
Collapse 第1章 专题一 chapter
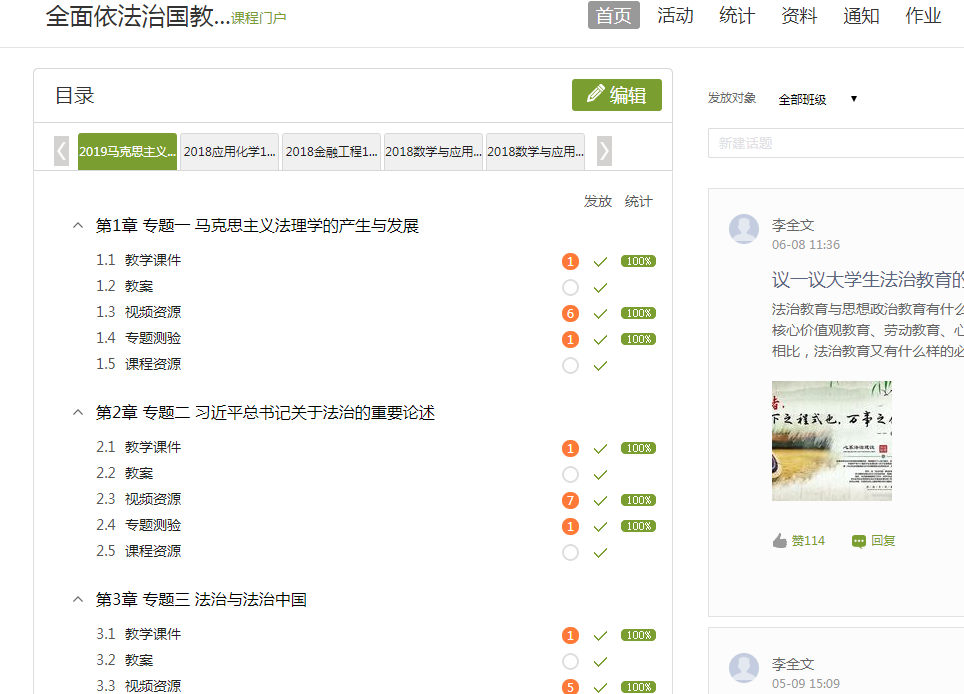coord(78,226)
